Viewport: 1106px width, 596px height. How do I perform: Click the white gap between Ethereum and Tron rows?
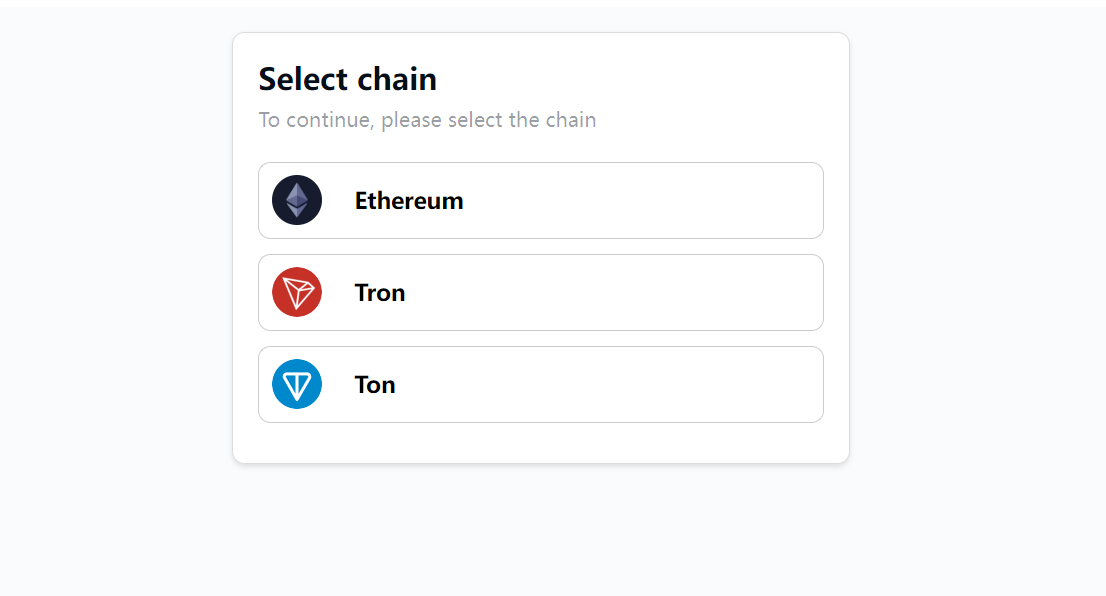click(540, 246)
